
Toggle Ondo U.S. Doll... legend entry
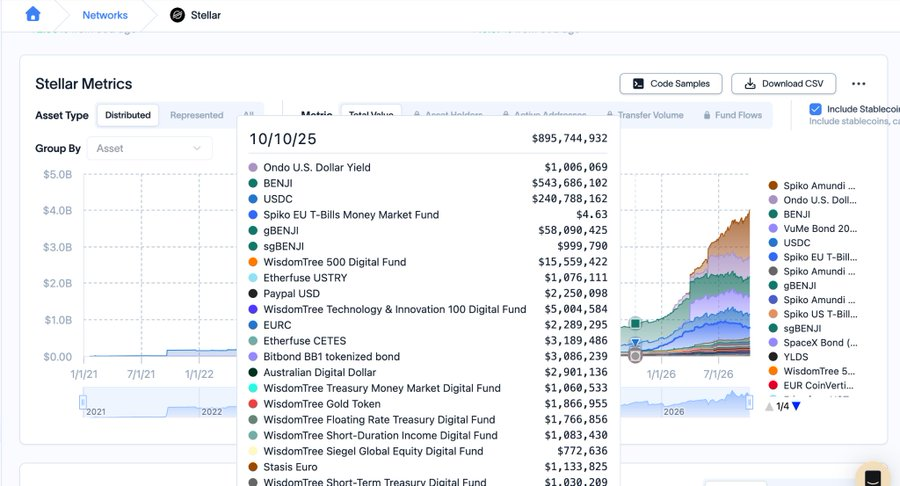click(812, 200)
